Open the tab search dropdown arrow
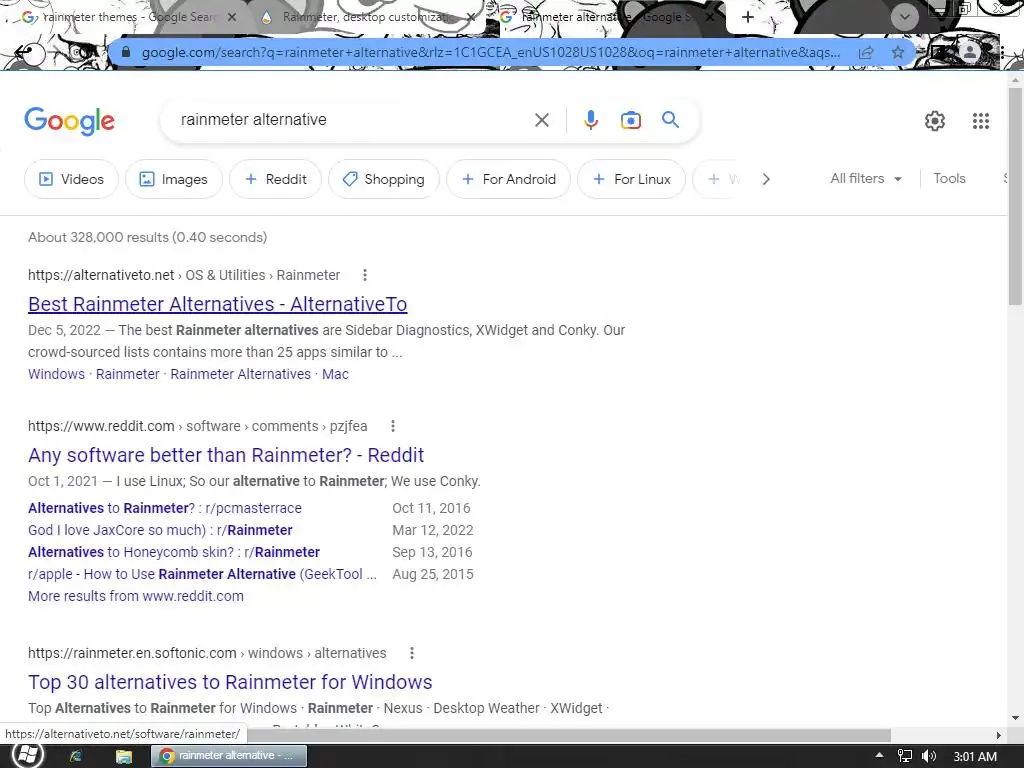Image resolution: width=1024 pixels, height=768 pixels. [904, 17]
